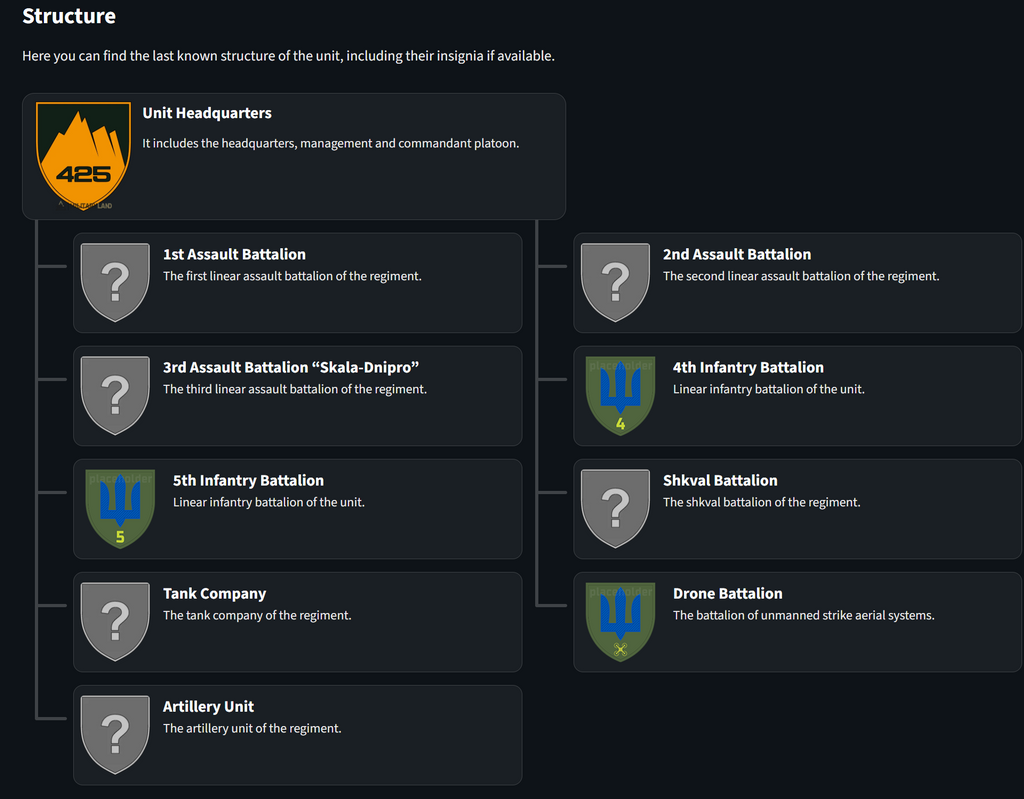Click the orange 425 regiment insignia

click(x=83, y=155)
